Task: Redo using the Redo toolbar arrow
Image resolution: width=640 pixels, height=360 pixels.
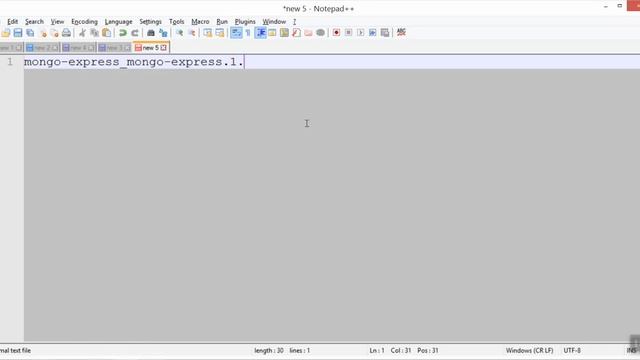Action: point(134,33)
